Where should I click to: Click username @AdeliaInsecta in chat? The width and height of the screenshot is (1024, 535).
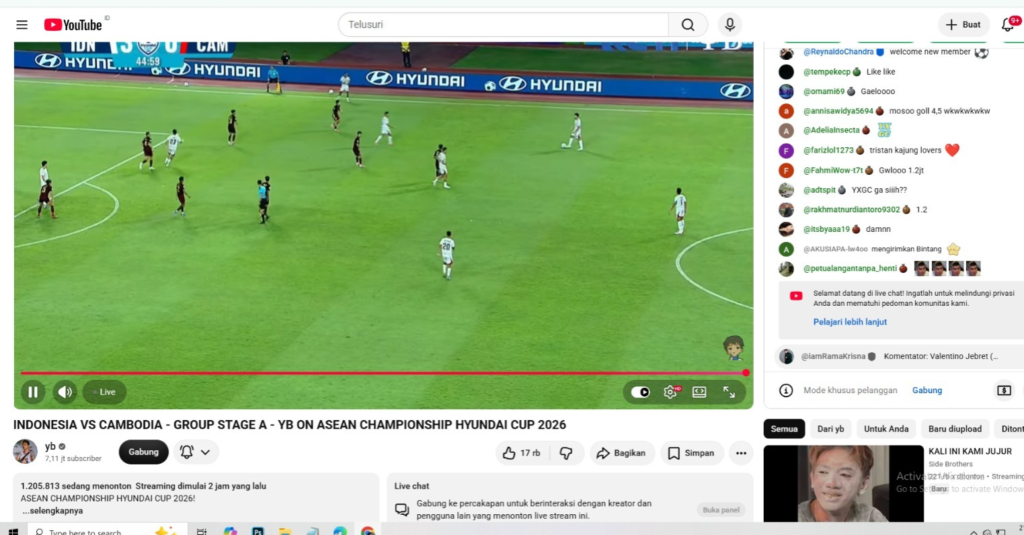[831, 130]
